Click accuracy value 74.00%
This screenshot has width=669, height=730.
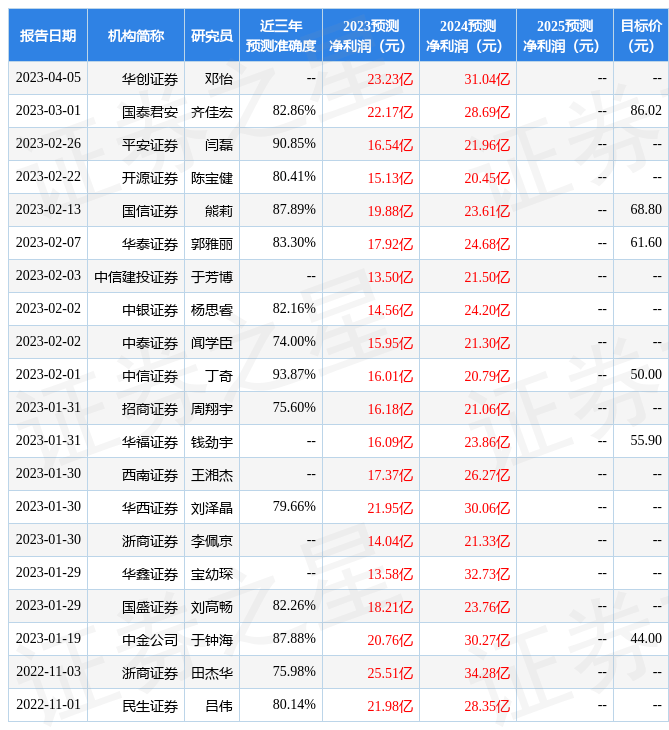294,342
